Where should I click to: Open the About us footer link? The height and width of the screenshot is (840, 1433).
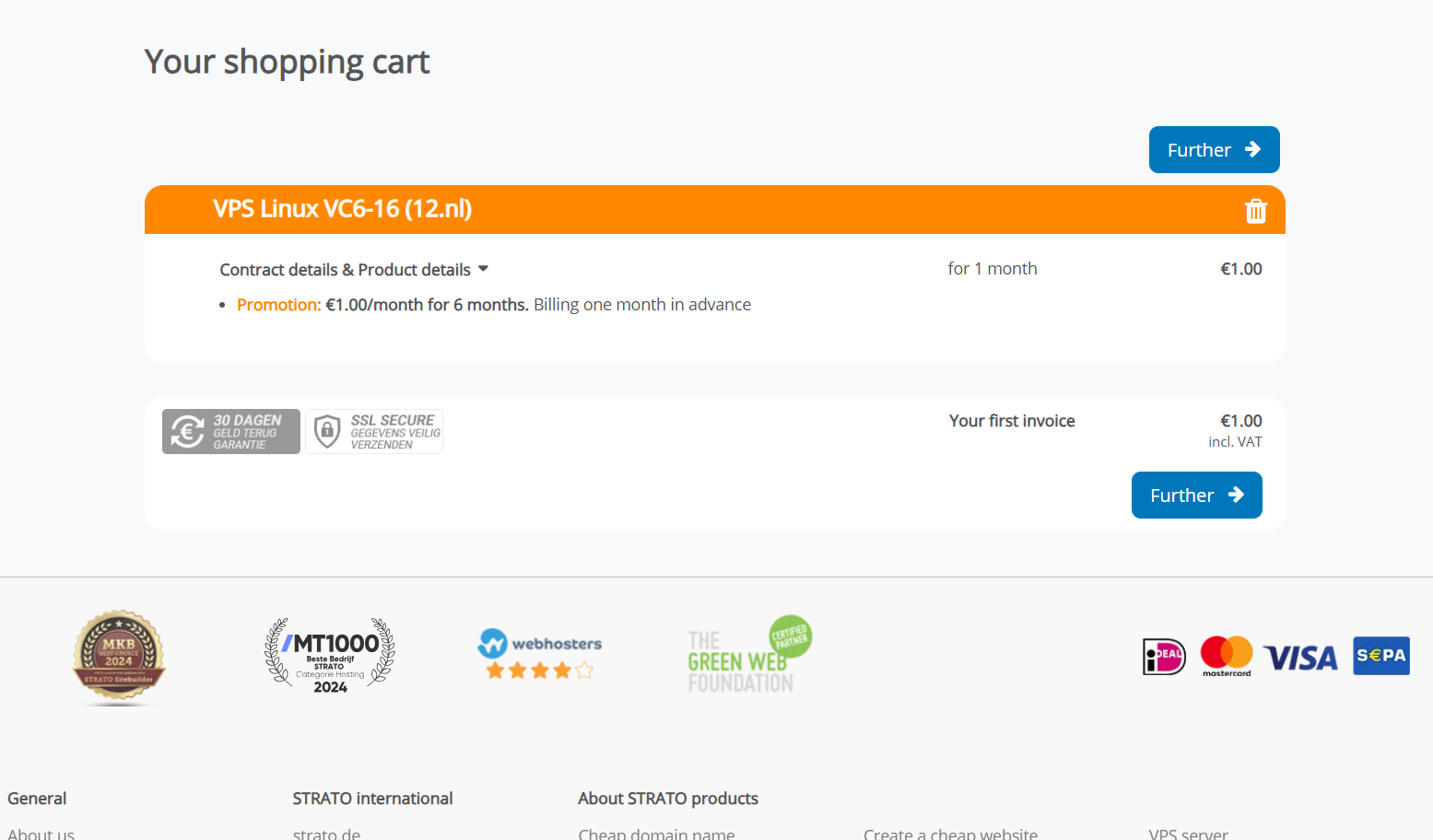[x=41, y=834]
